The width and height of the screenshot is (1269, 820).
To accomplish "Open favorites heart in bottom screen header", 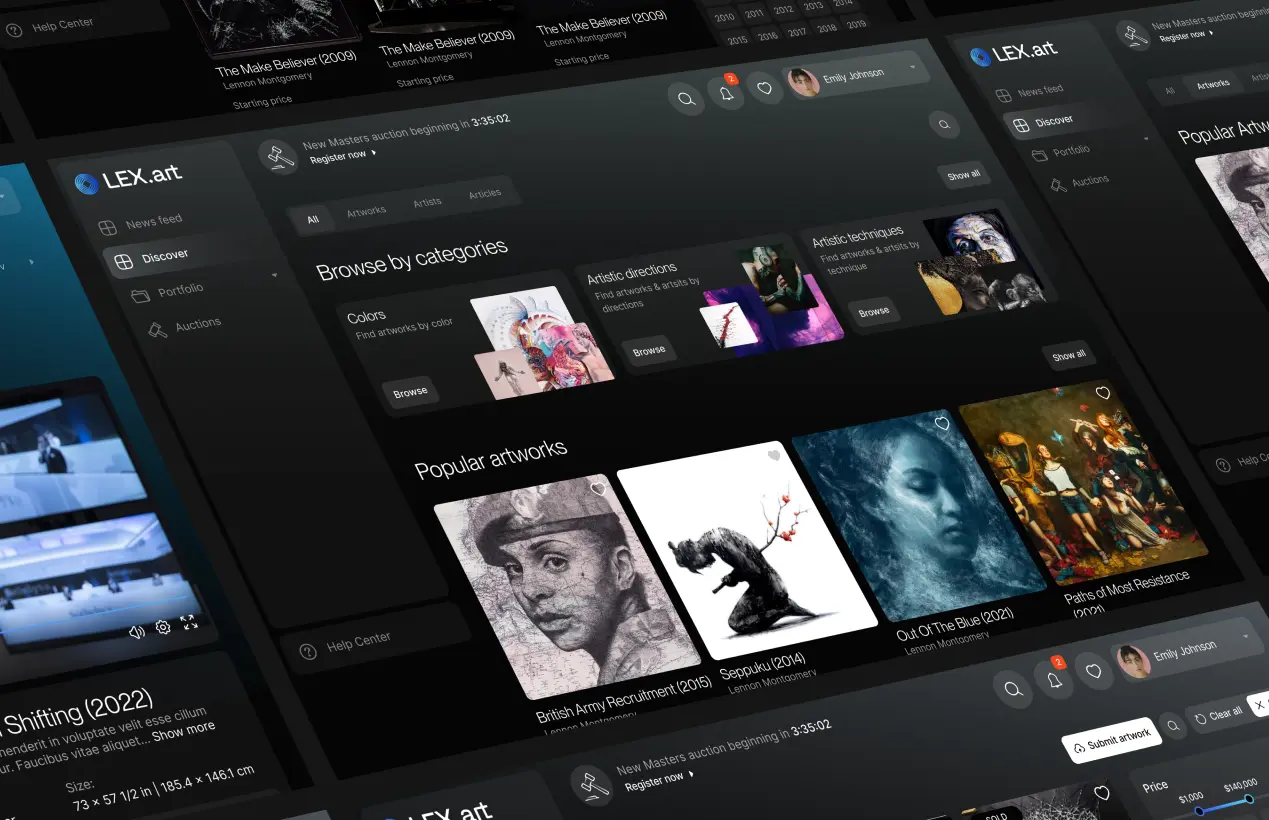I will point(1094,672).
